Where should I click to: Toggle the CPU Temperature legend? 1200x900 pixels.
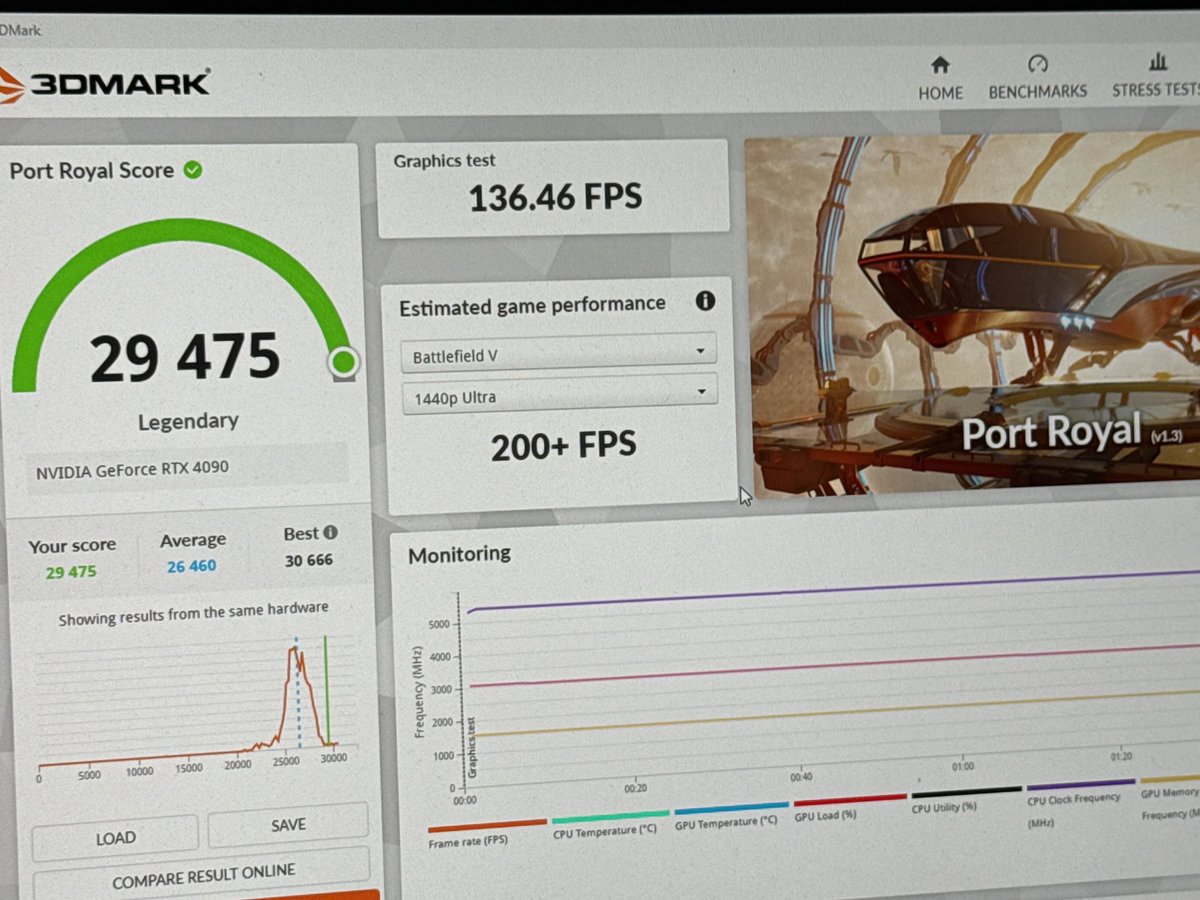click(x=609, y=824)
